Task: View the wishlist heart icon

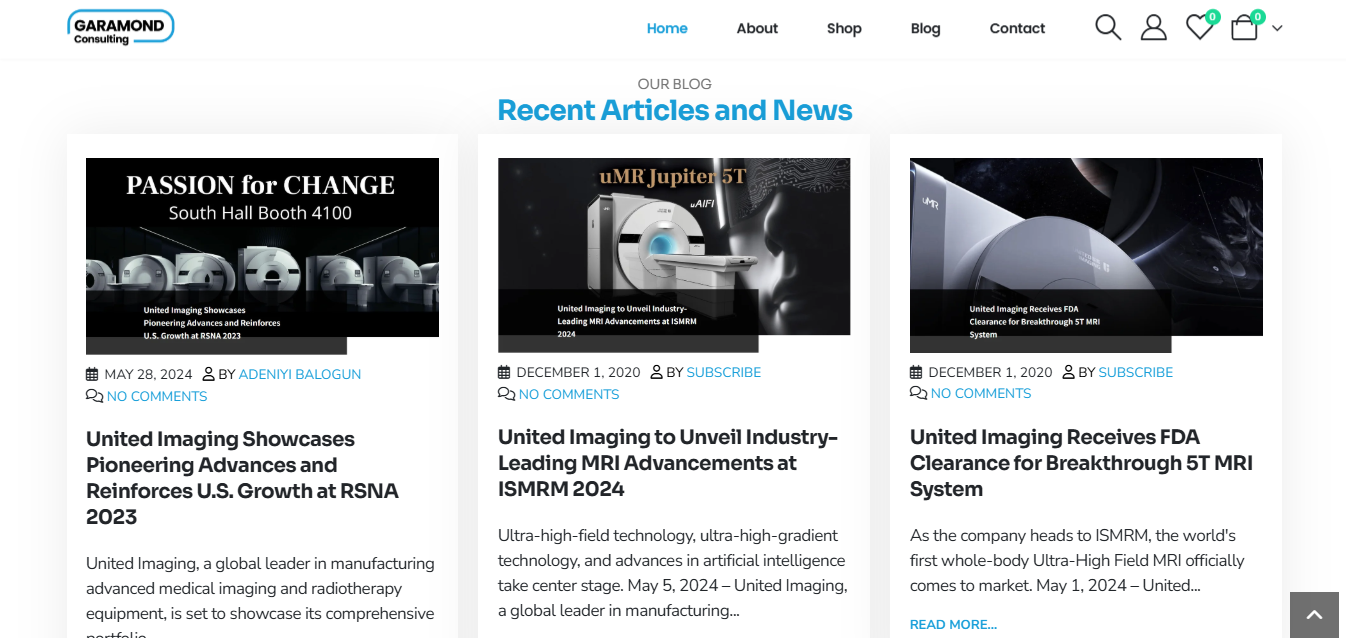Action: point(1200,27)
